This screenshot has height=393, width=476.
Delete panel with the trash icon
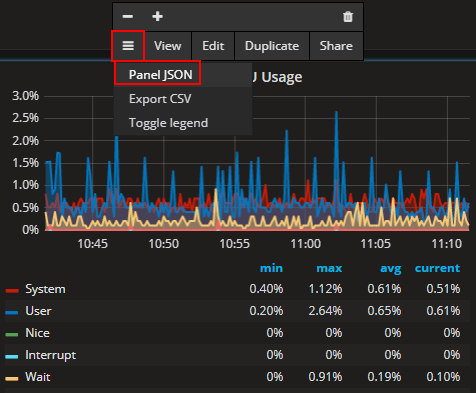(x=348, y=16)
